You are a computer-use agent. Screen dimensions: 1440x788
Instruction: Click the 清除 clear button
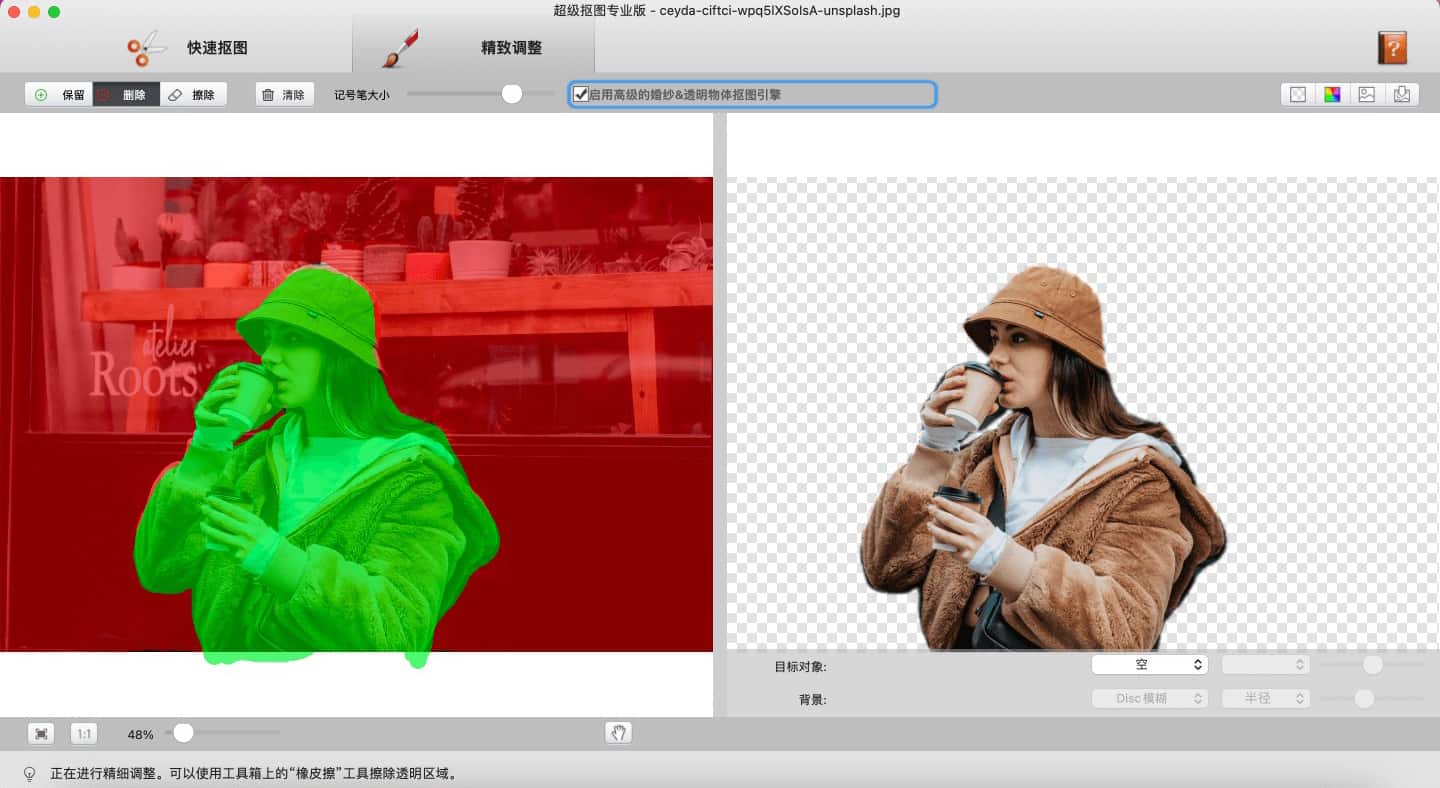coord(284,95)
